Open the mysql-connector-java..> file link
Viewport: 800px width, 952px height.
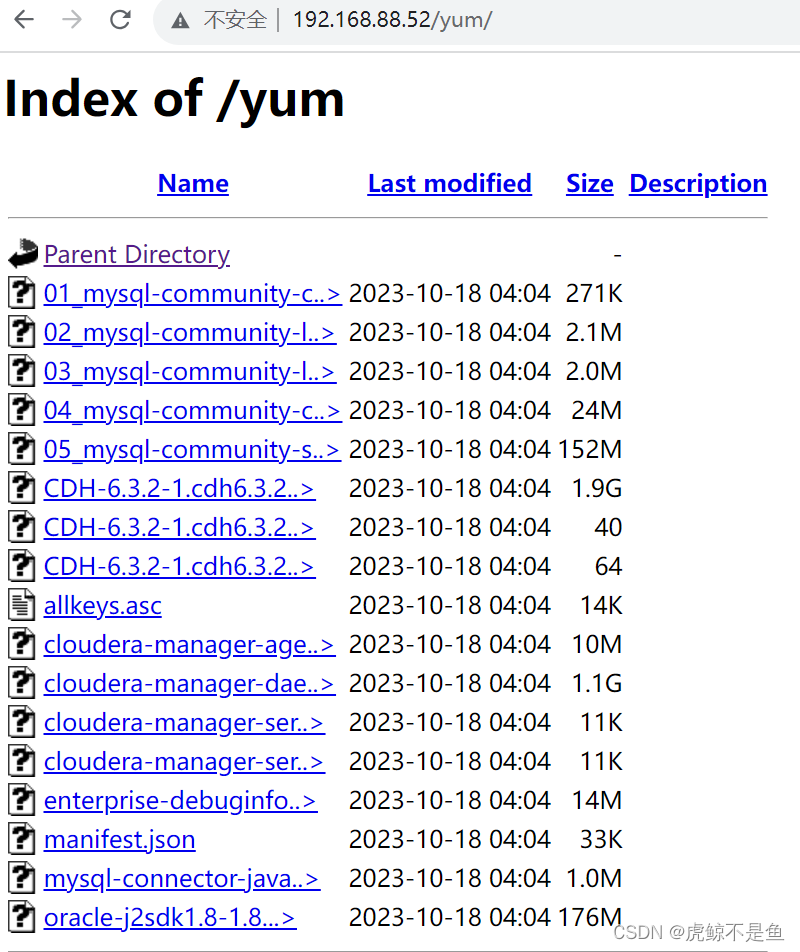tap(181, 878)
